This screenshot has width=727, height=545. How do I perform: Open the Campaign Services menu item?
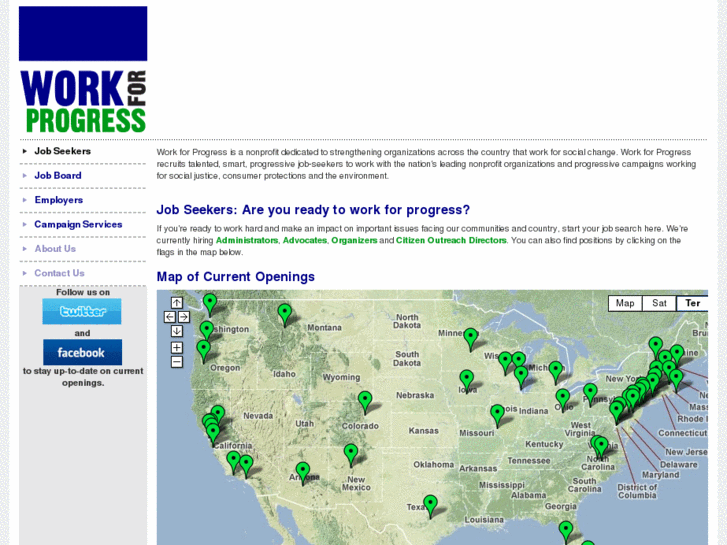point(78,224)
